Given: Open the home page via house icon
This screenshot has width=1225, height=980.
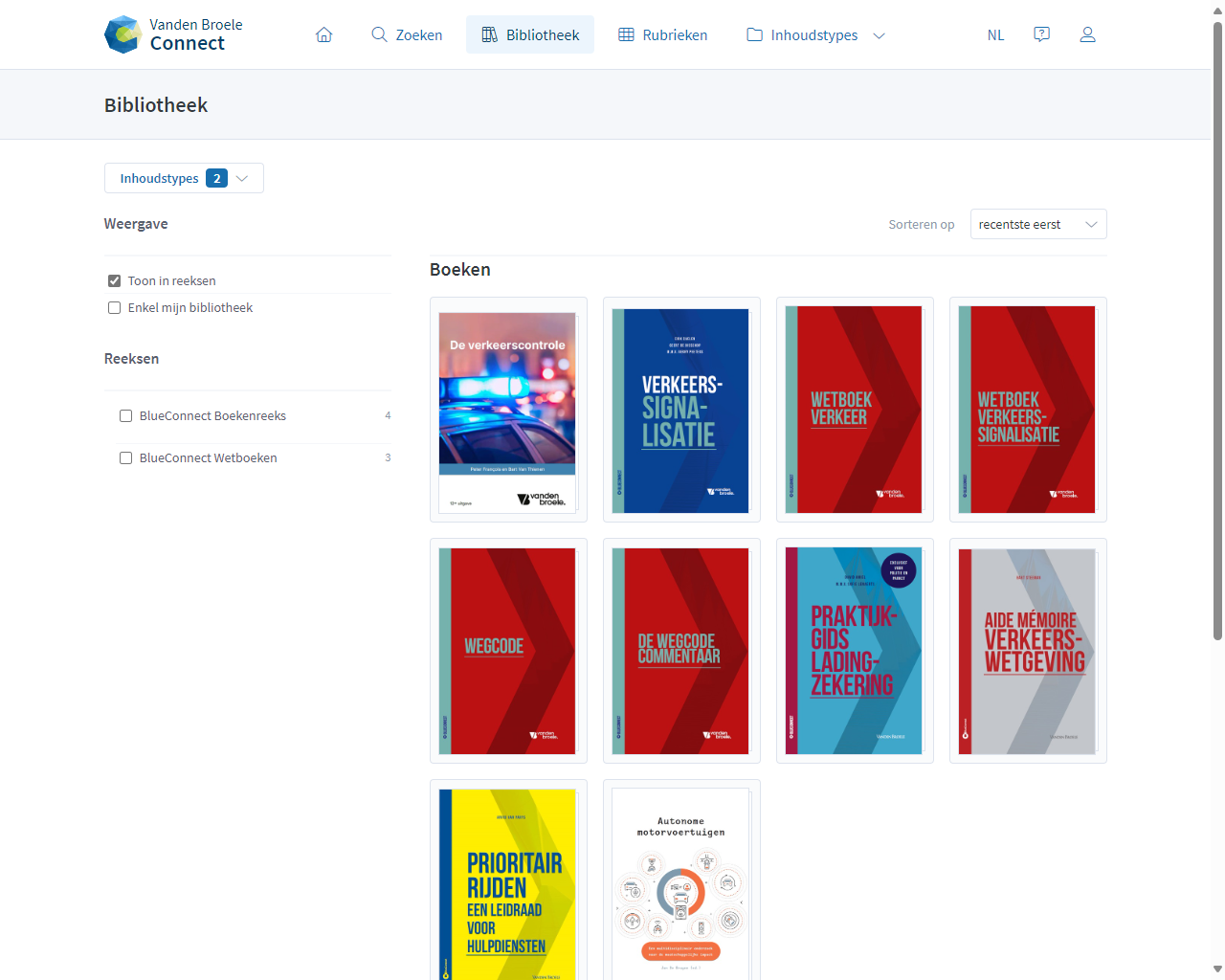Looking at the screenshot, I should point(324,34).
